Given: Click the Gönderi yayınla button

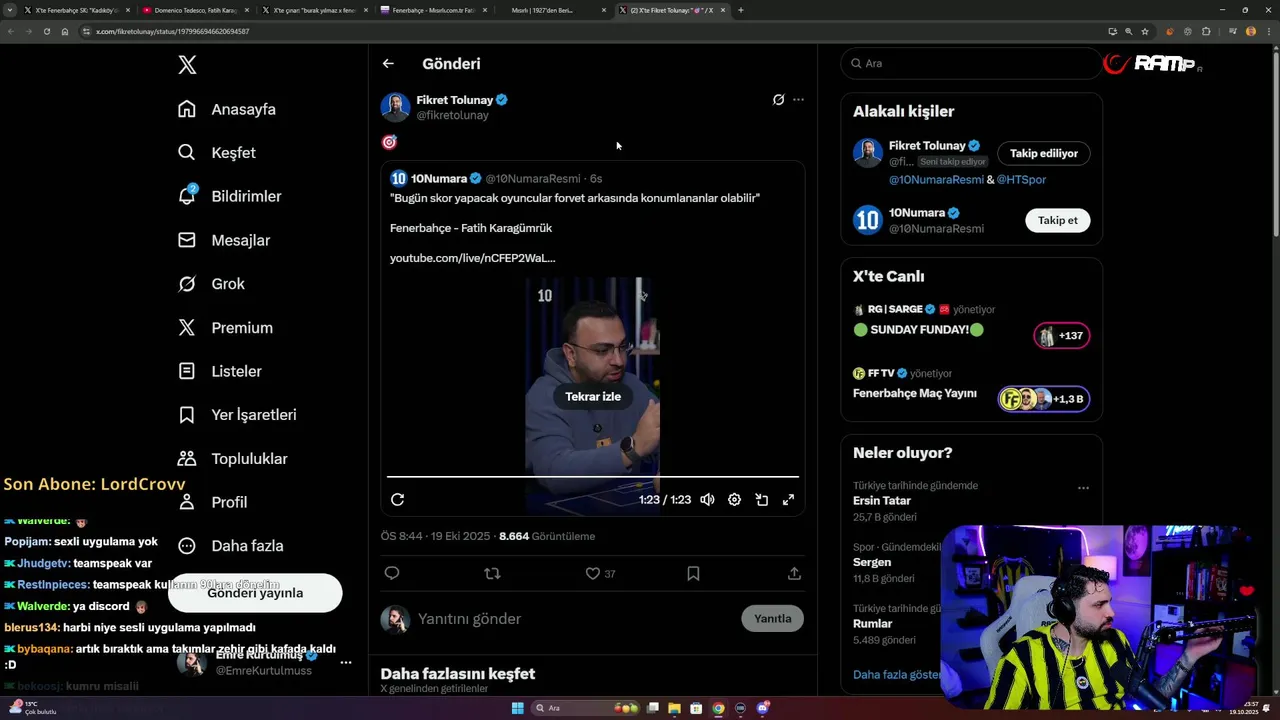Looking at the screenshot, I should click(255, 593).
